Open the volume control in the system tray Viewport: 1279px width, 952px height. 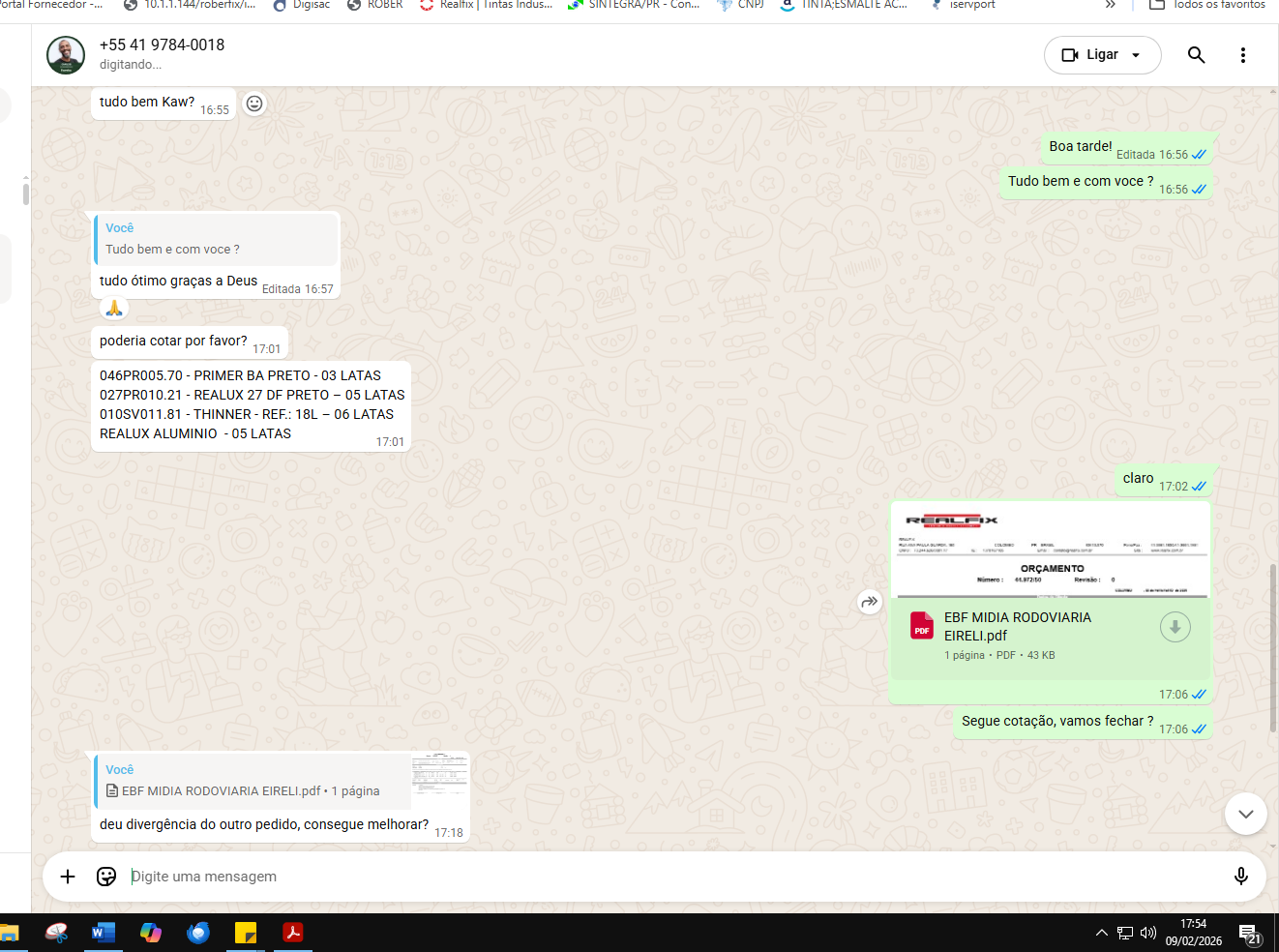(1148, 933)
